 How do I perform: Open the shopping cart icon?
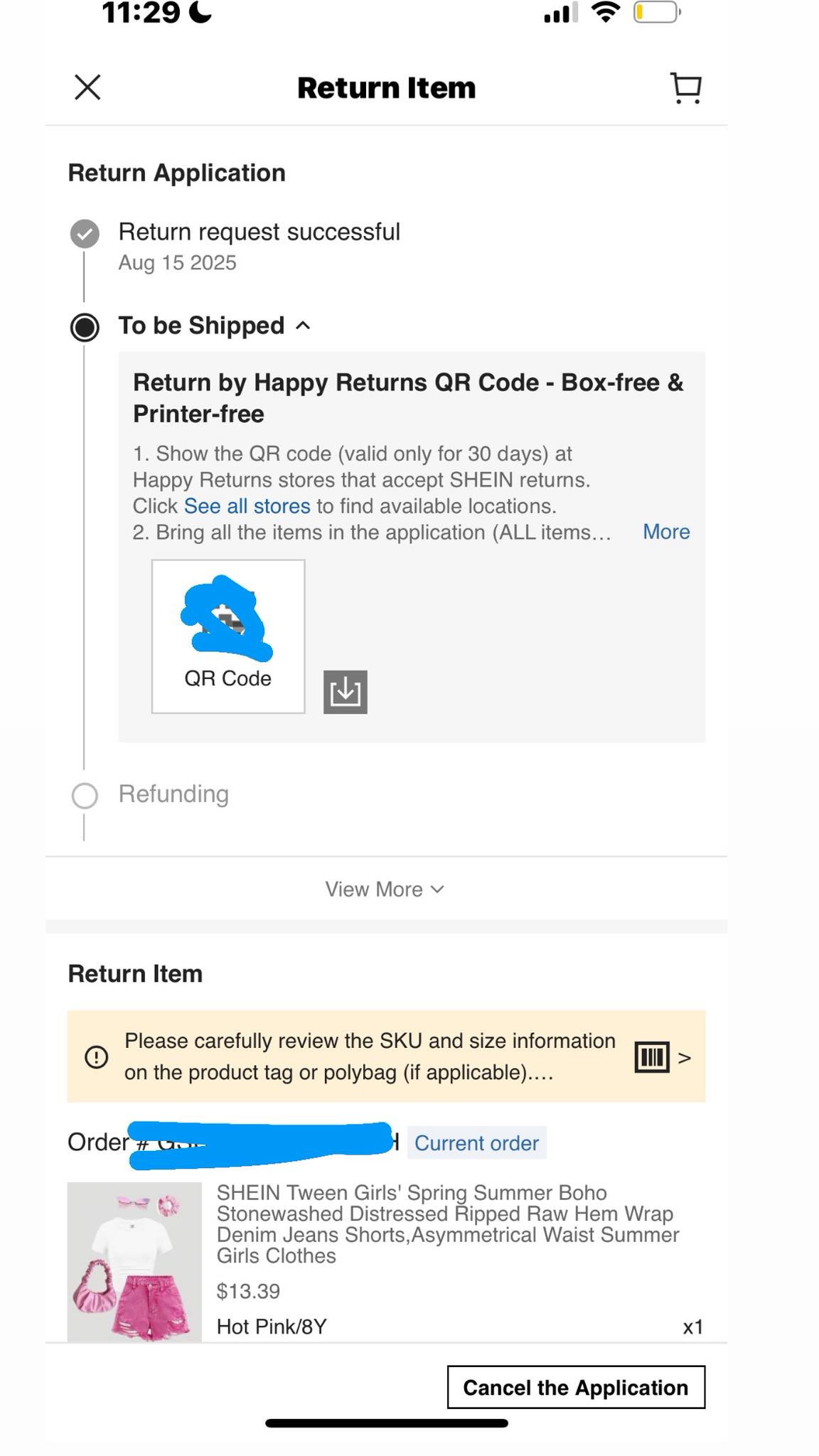686,88
